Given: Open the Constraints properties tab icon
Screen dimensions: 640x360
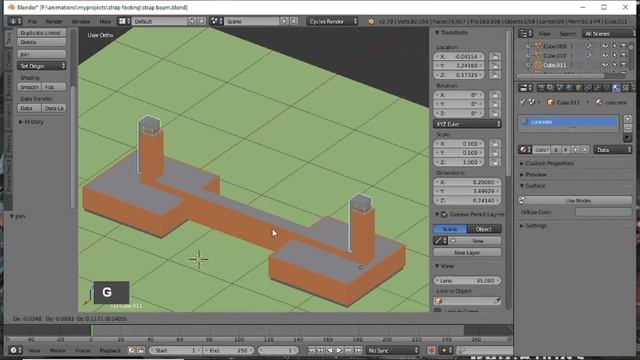Looking at the screenshot, I should [588, 88].
